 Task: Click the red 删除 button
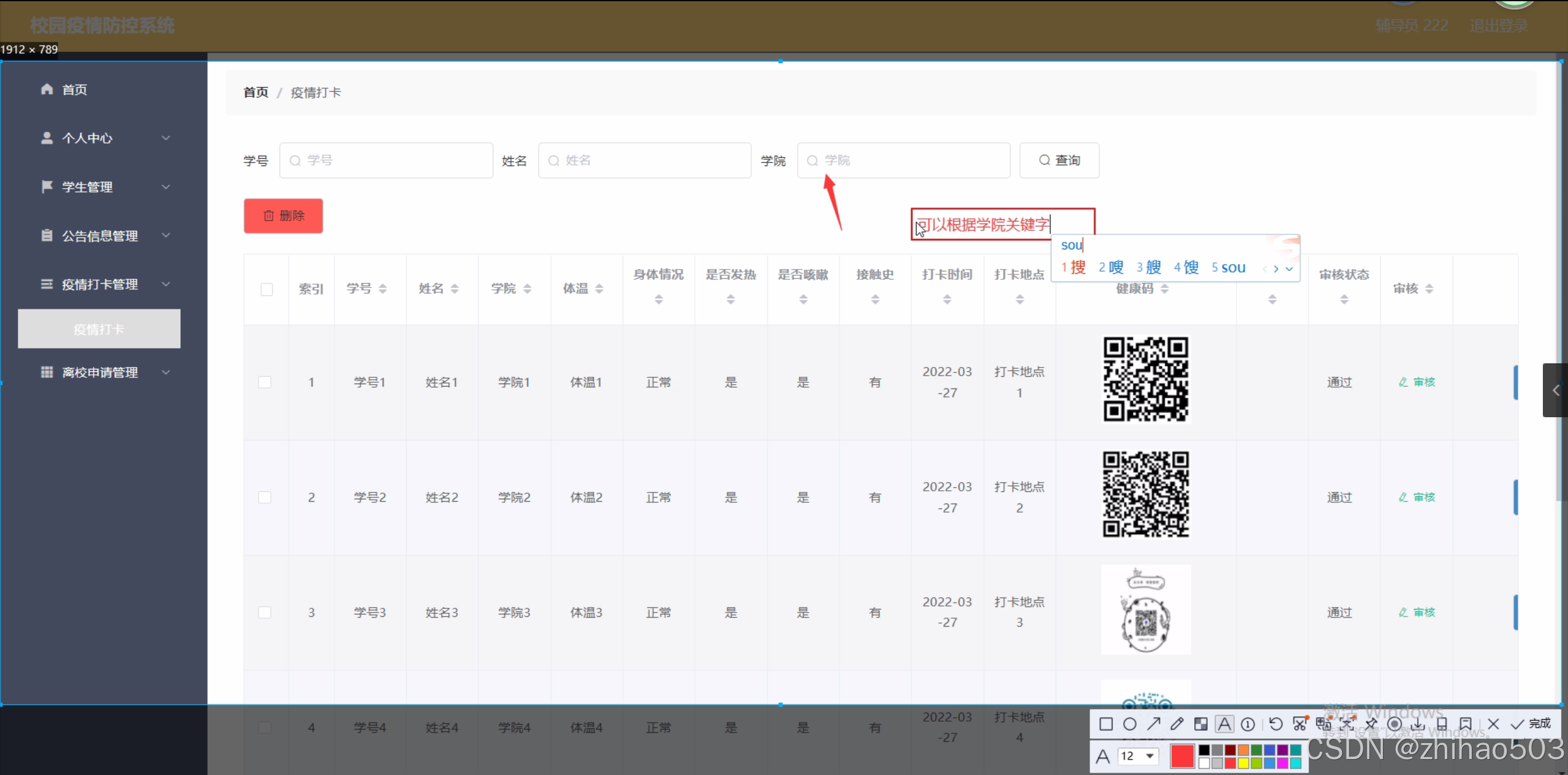tap(283, 216)
